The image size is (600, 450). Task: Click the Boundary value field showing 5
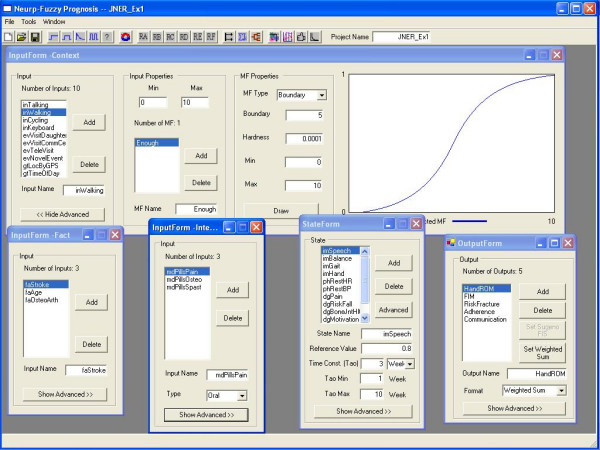click(x=304, y=115)
